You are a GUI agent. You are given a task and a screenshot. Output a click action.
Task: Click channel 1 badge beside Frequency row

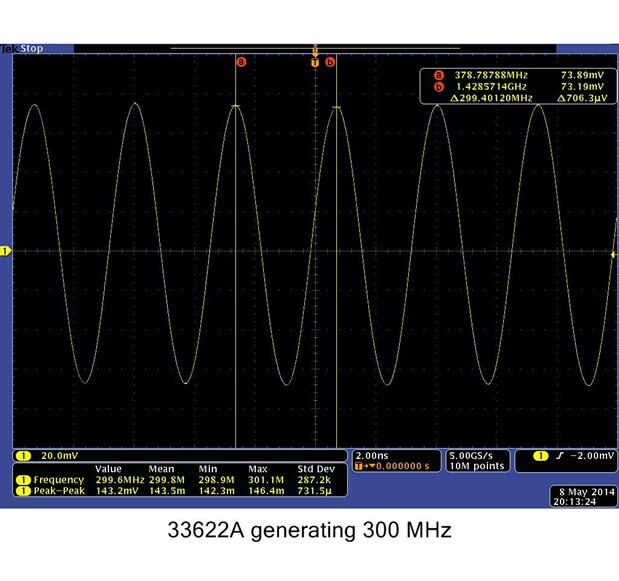(x=23, y=480)
